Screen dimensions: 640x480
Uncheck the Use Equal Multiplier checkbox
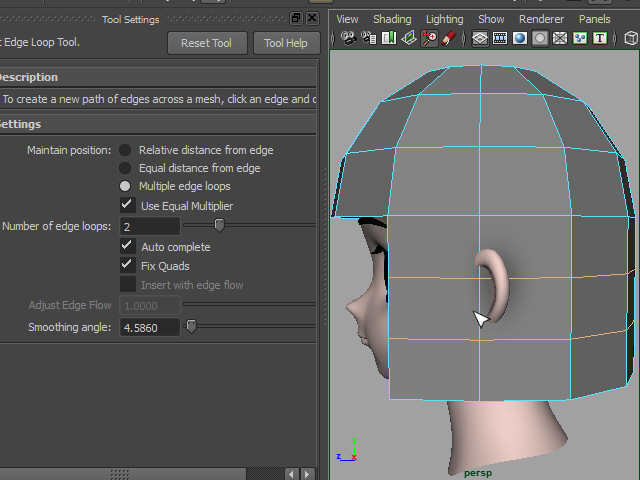coord(127,205)
